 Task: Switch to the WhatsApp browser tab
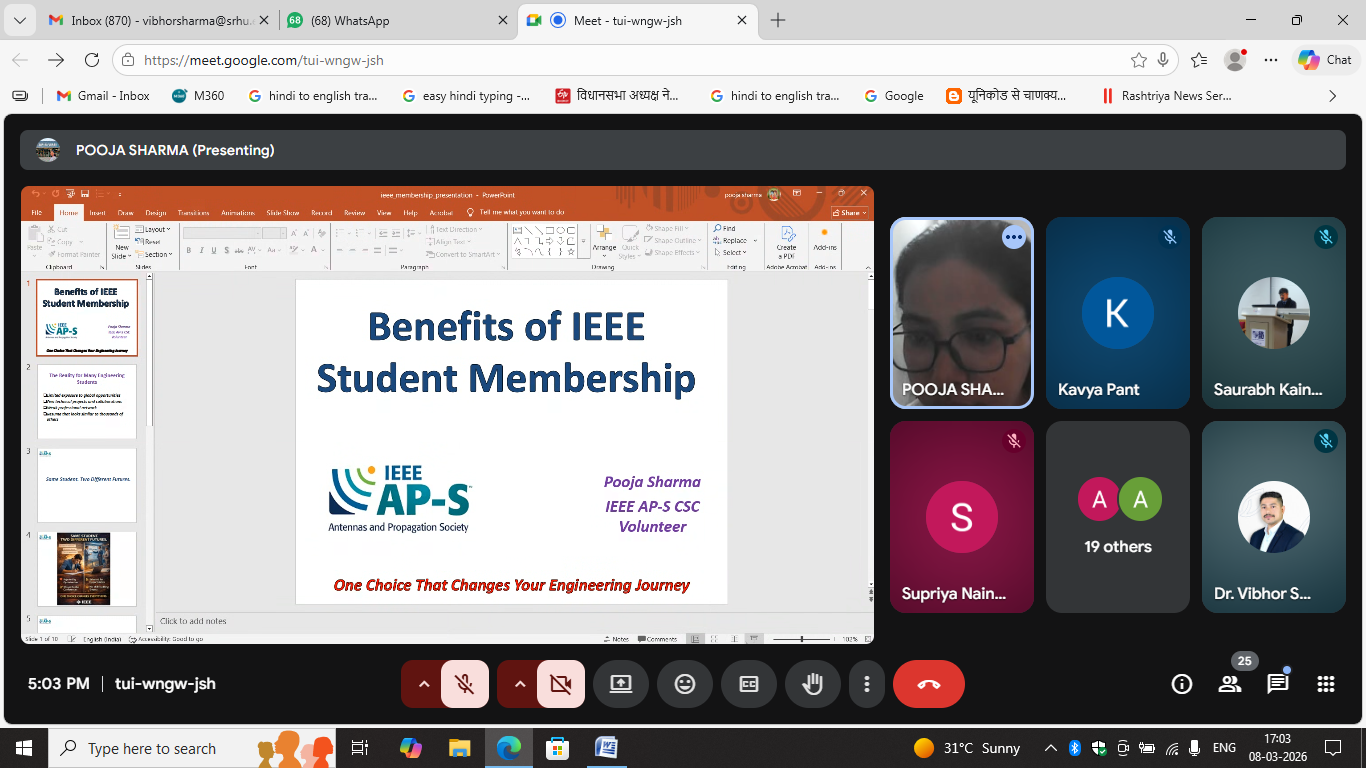click(x=385, y=21)
